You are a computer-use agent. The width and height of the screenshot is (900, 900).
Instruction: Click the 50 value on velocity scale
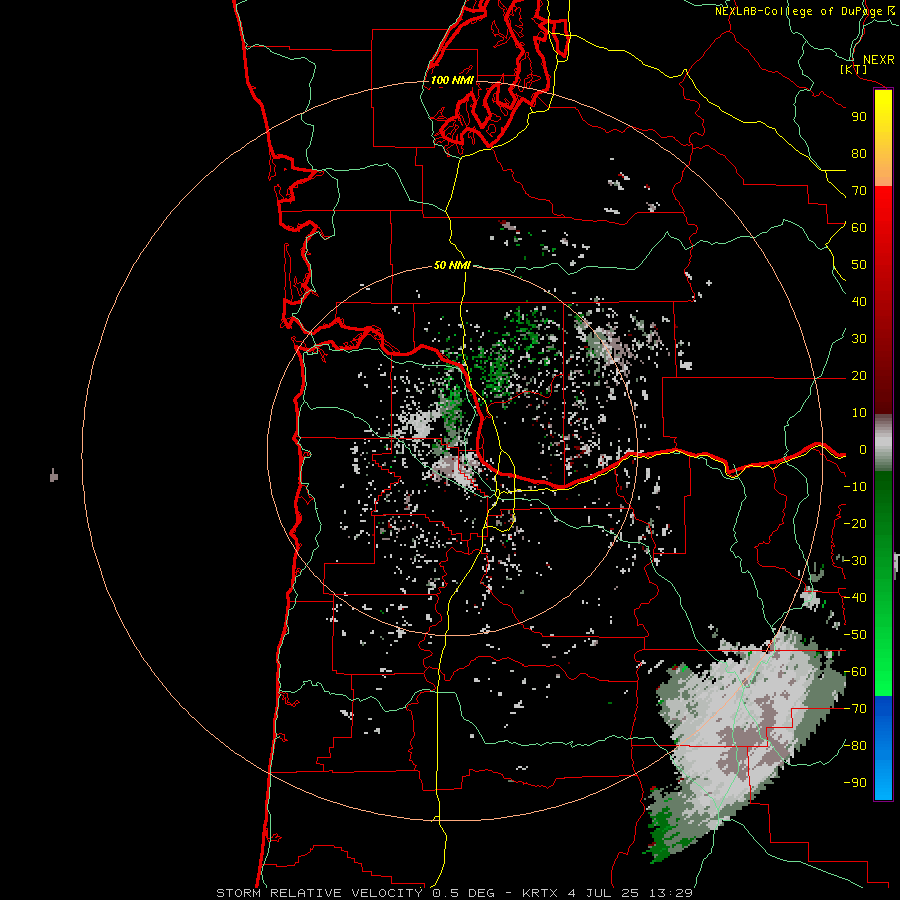pos(859,265)
